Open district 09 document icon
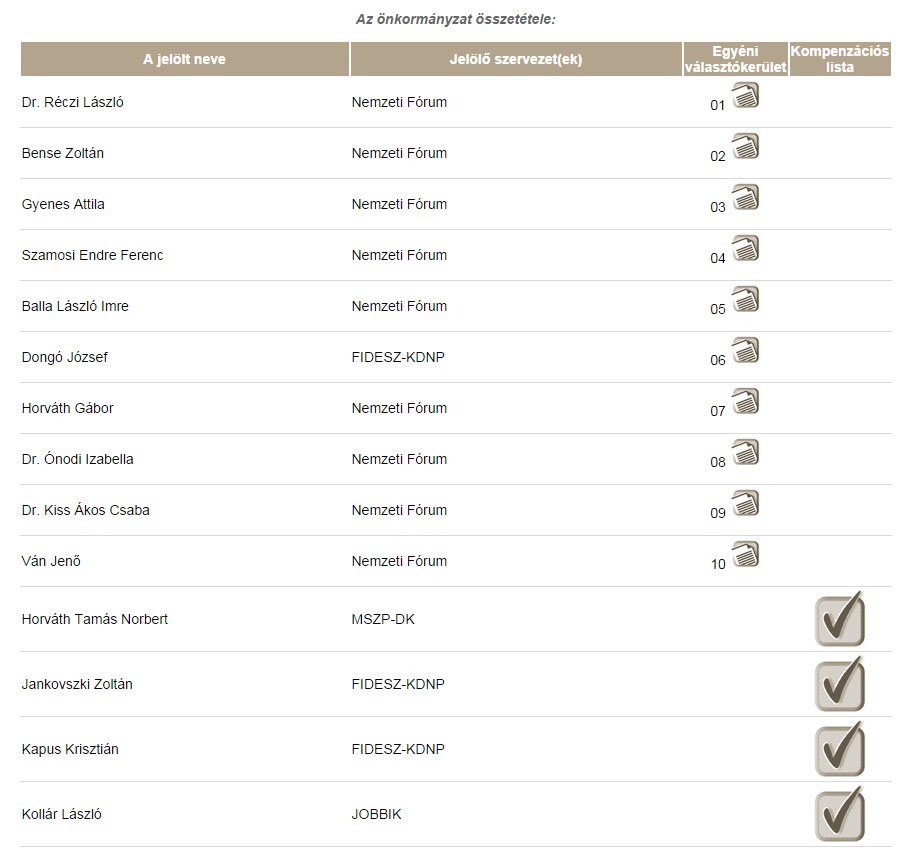The image size is (909, 864). click(x=746, y=504)
